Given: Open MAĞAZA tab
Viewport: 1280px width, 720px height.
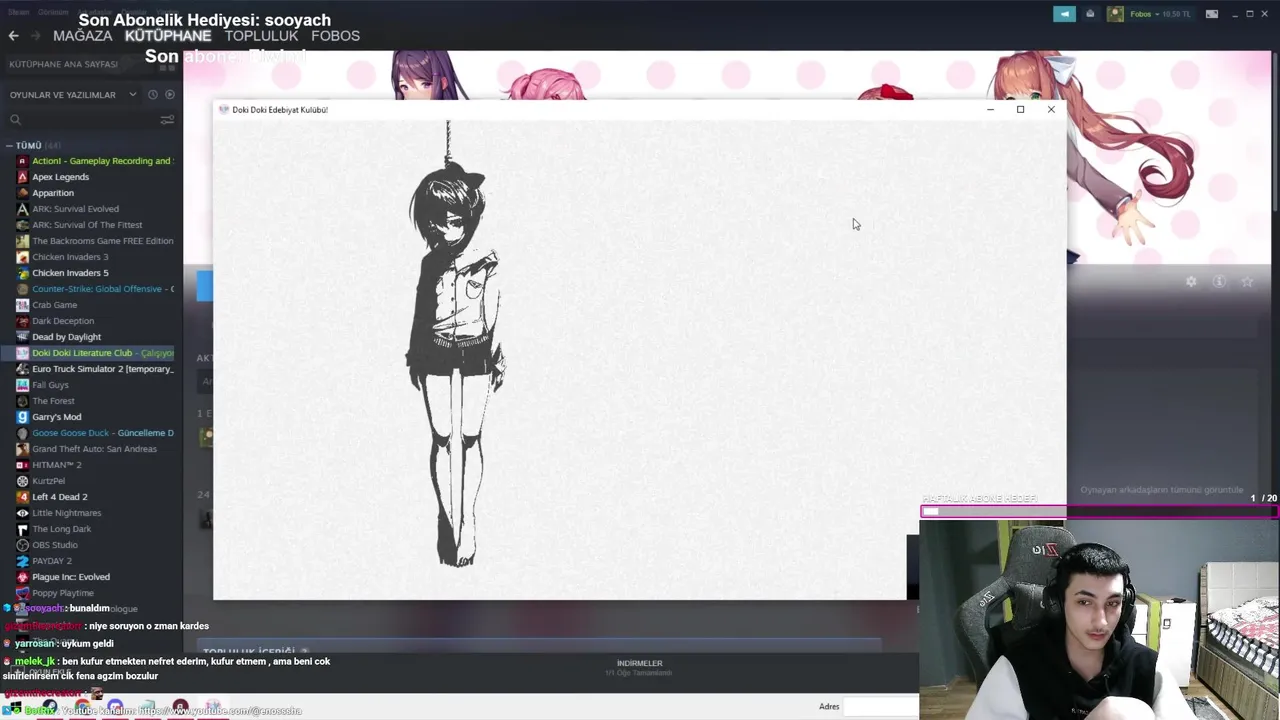Looking at the screenshot, I should pyautogui.click(x=82, y=36).
